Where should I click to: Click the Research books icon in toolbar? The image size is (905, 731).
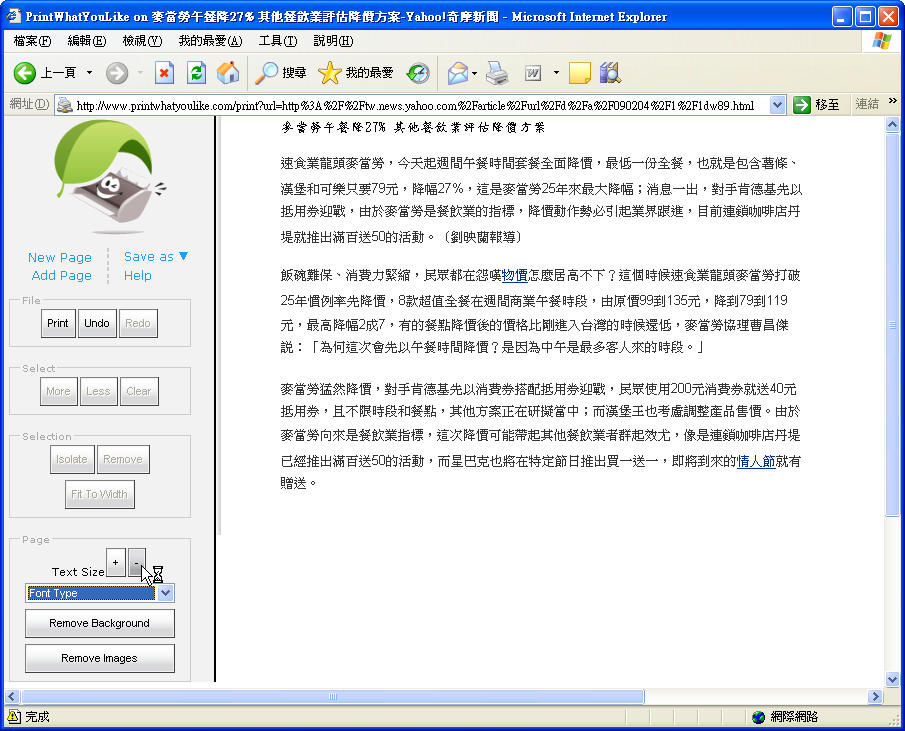609,73
